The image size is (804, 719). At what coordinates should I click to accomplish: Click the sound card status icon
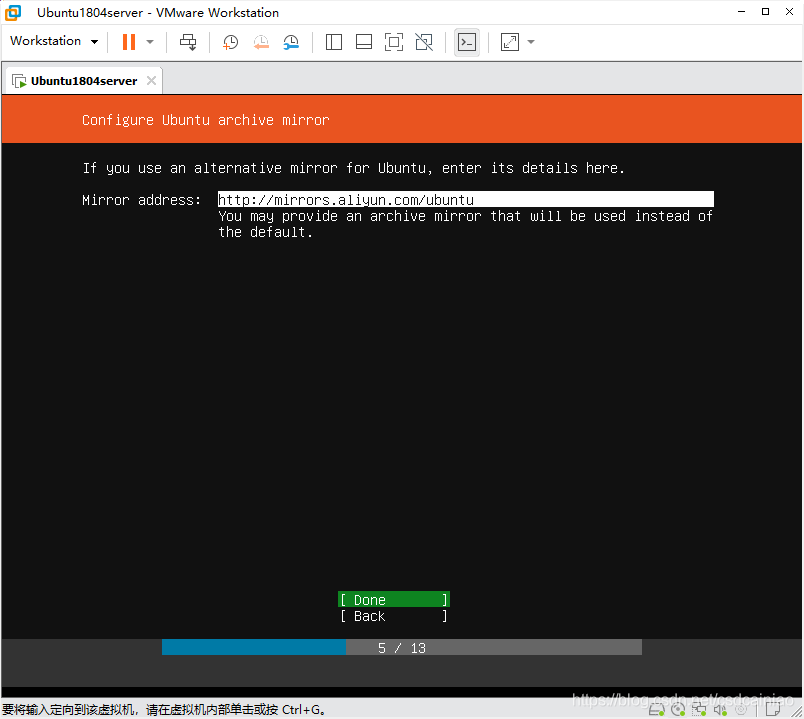click(x=720, y=710)
